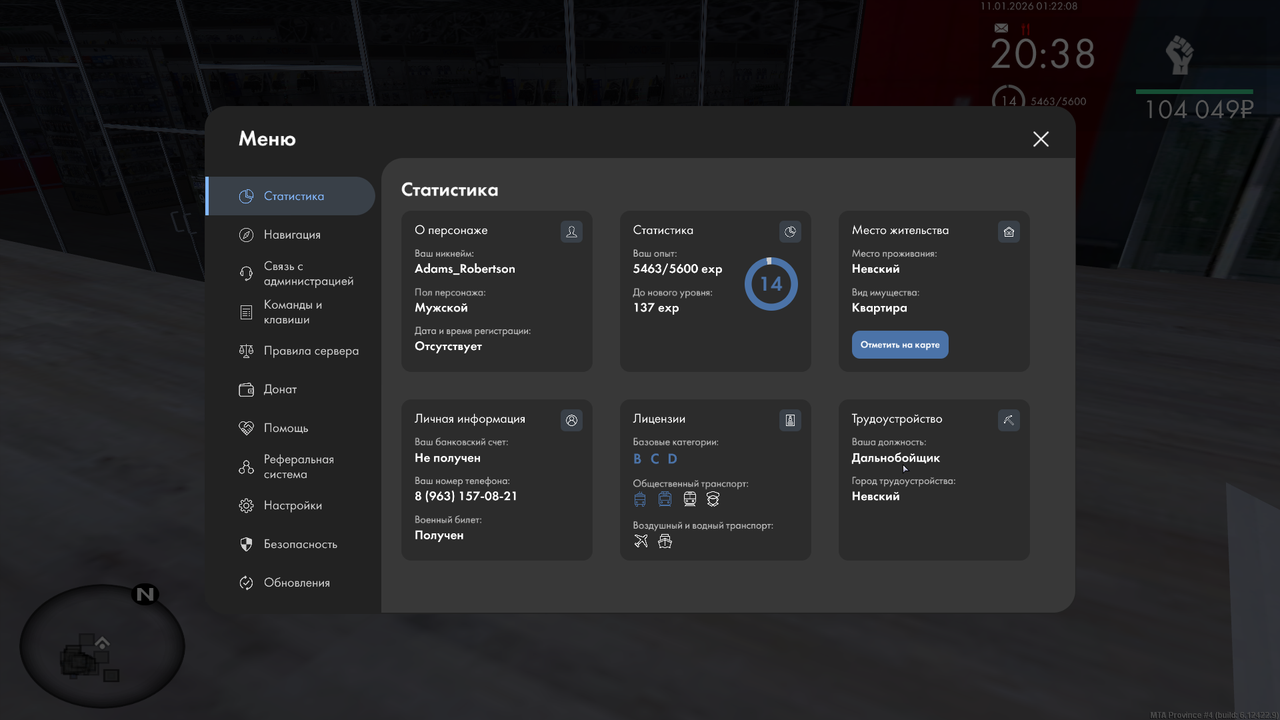Click the job title Дальнобойщик
Viewport: 1280px width, 720px height.
[896, 458]
